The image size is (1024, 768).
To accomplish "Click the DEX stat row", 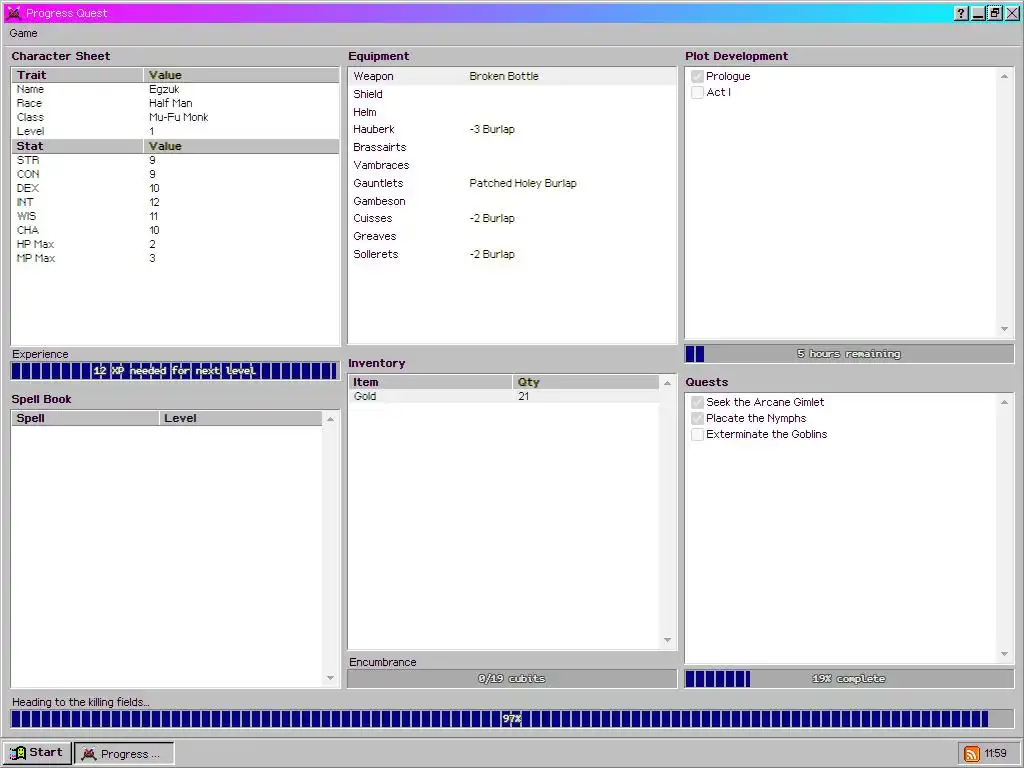I will click(175, 188).
